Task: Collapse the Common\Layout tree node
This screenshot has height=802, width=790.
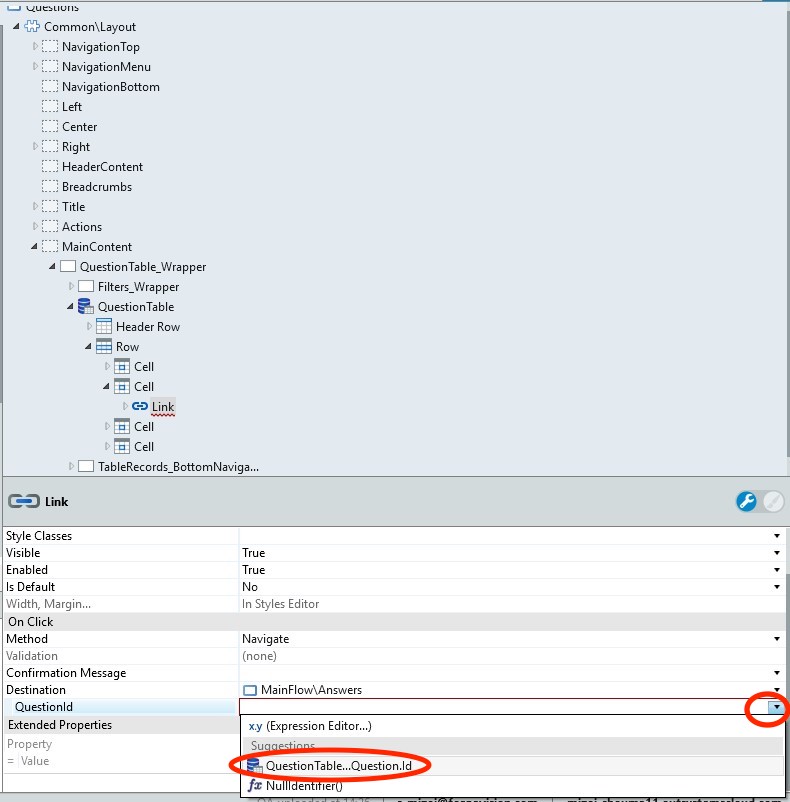Action: [16, 26]
